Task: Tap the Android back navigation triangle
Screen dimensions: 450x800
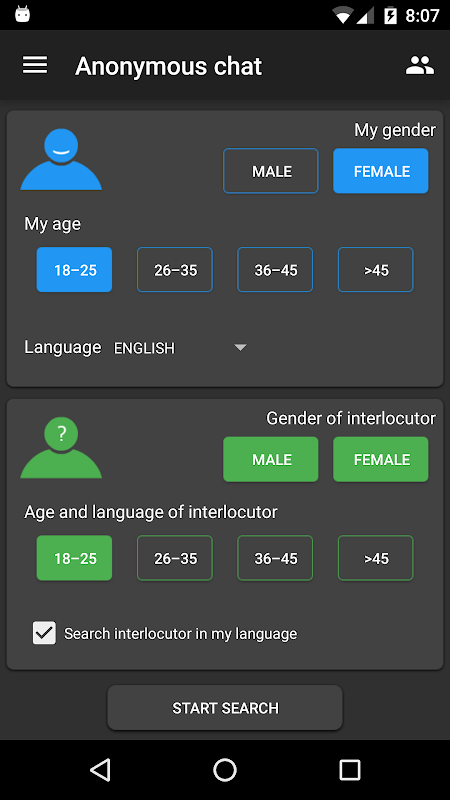Action: point(100,769)
